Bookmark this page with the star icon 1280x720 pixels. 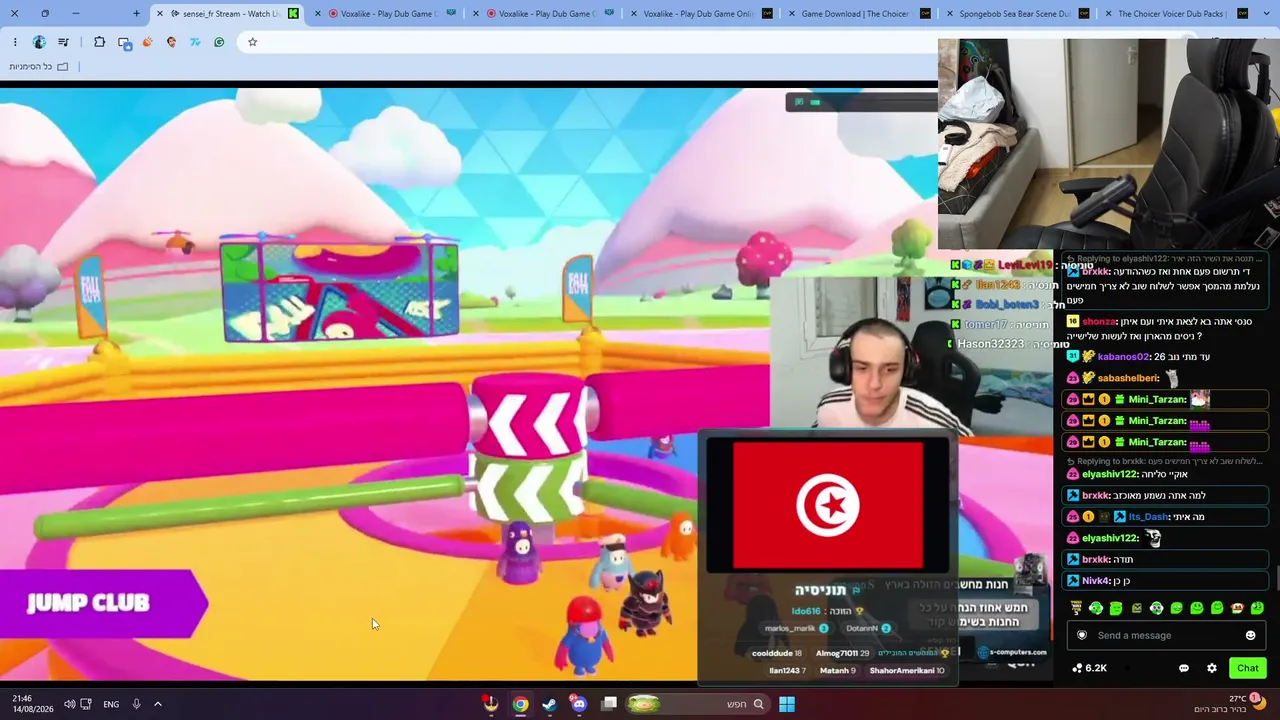[x=252, y=42]
